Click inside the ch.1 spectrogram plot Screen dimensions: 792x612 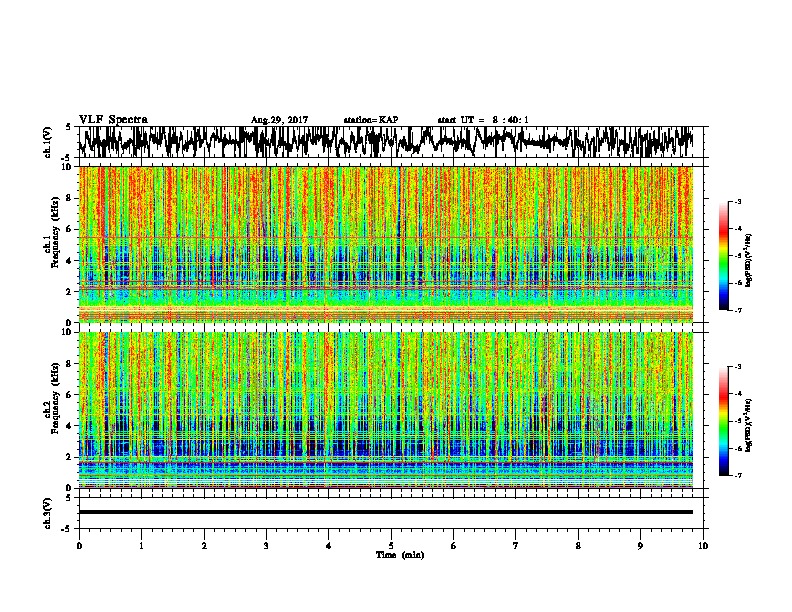point(386,244)
